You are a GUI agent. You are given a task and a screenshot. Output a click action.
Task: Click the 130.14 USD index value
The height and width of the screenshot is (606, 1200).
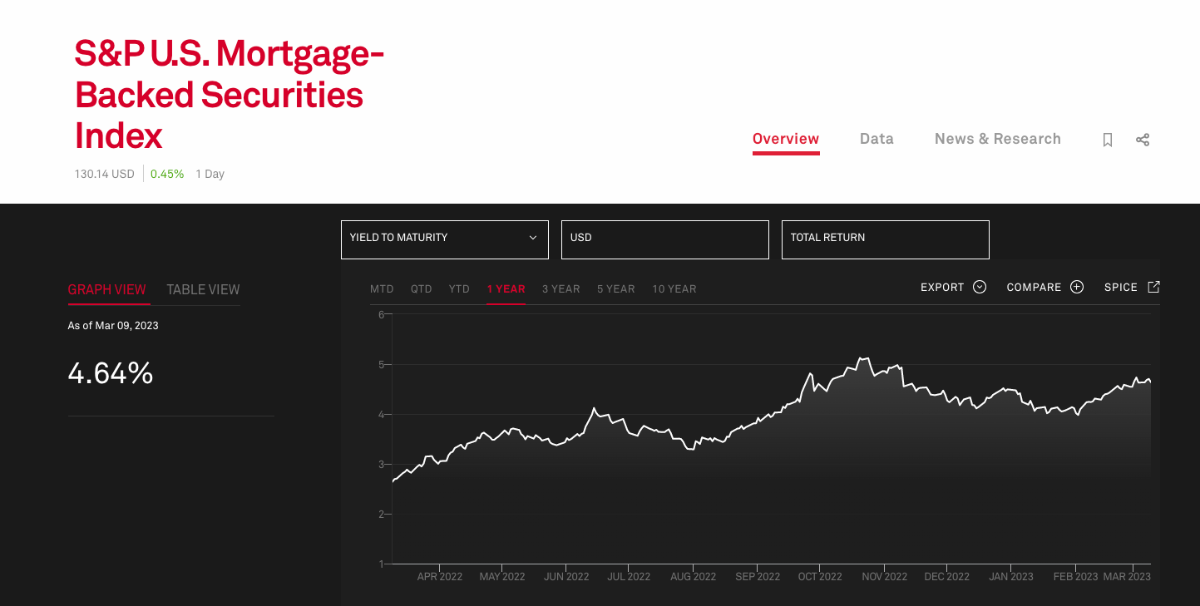tap(104, 174)
